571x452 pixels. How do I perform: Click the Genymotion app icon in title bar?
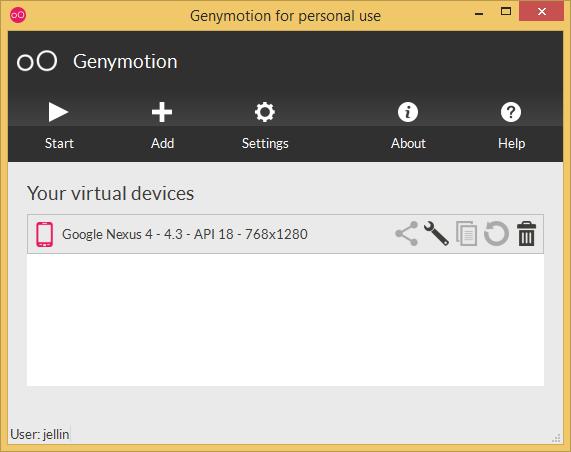(18, 15)
